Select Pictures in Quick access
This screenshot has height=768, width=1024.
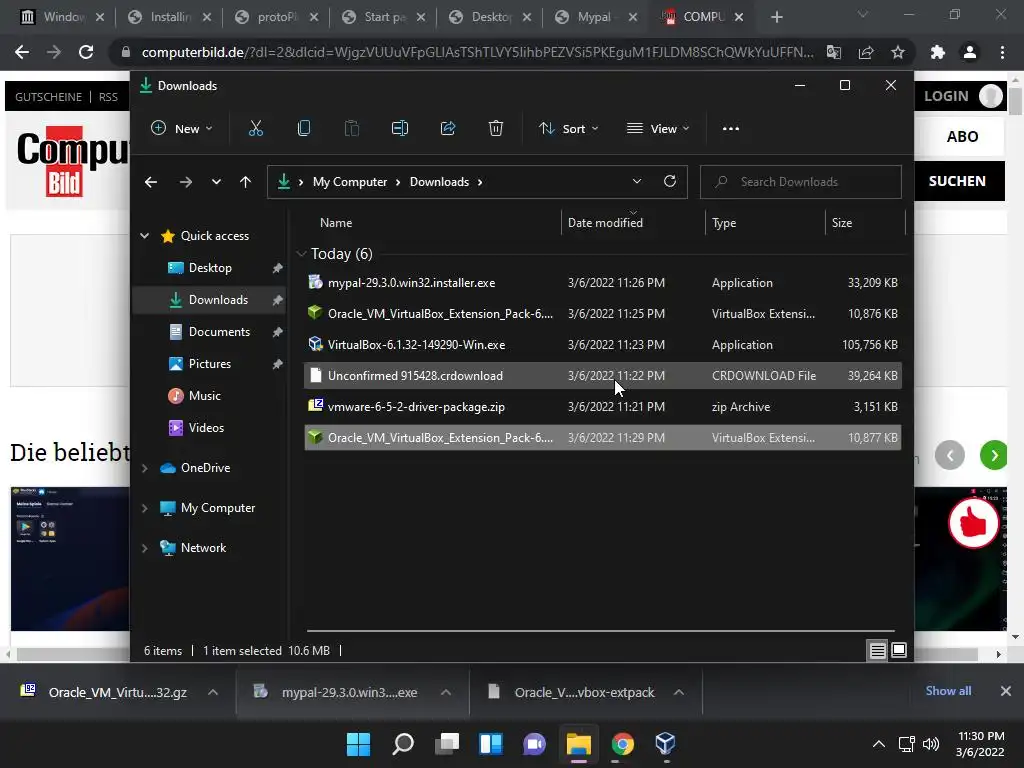(210, 364)
